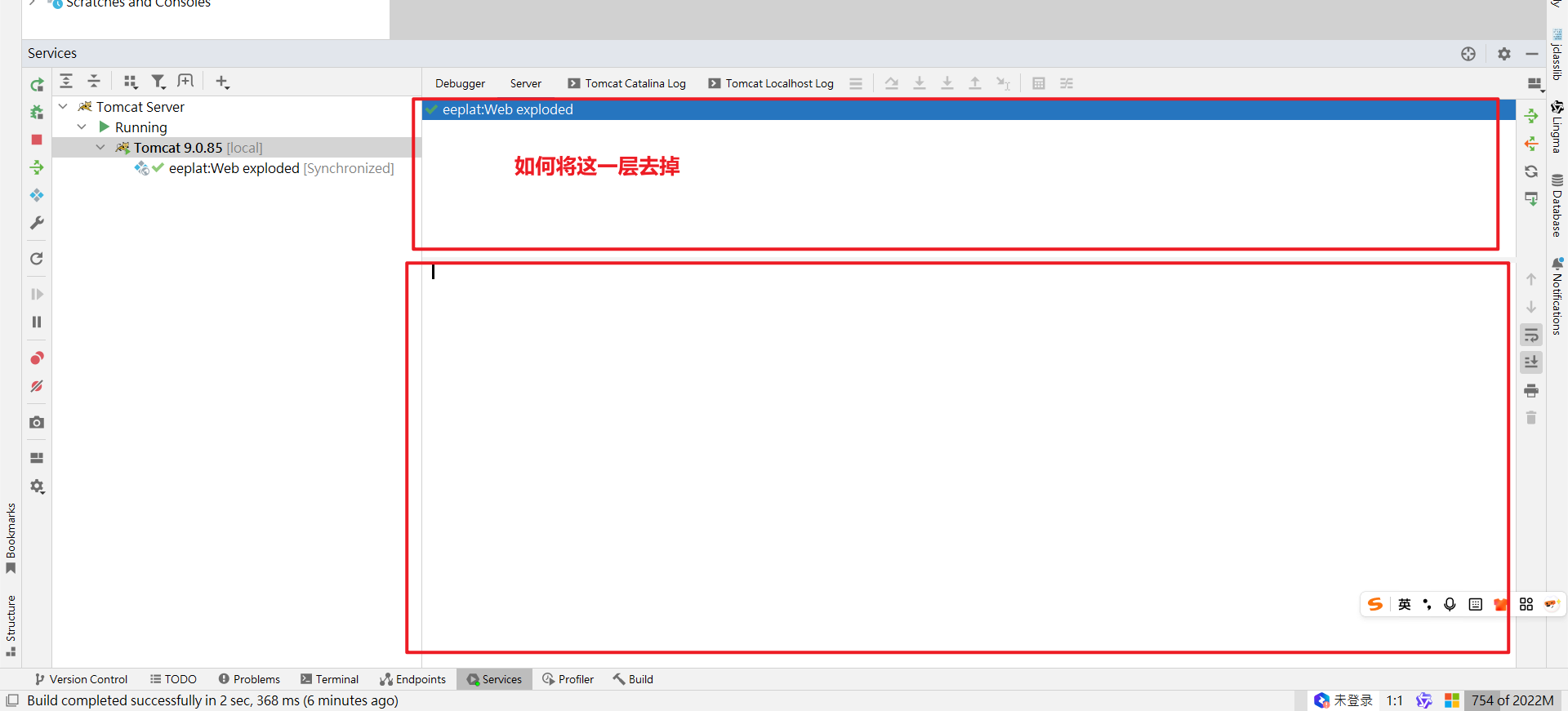Stop the running Tomcat server
Viewport: 1568px width, 711px height.
[x=37, y=140]
